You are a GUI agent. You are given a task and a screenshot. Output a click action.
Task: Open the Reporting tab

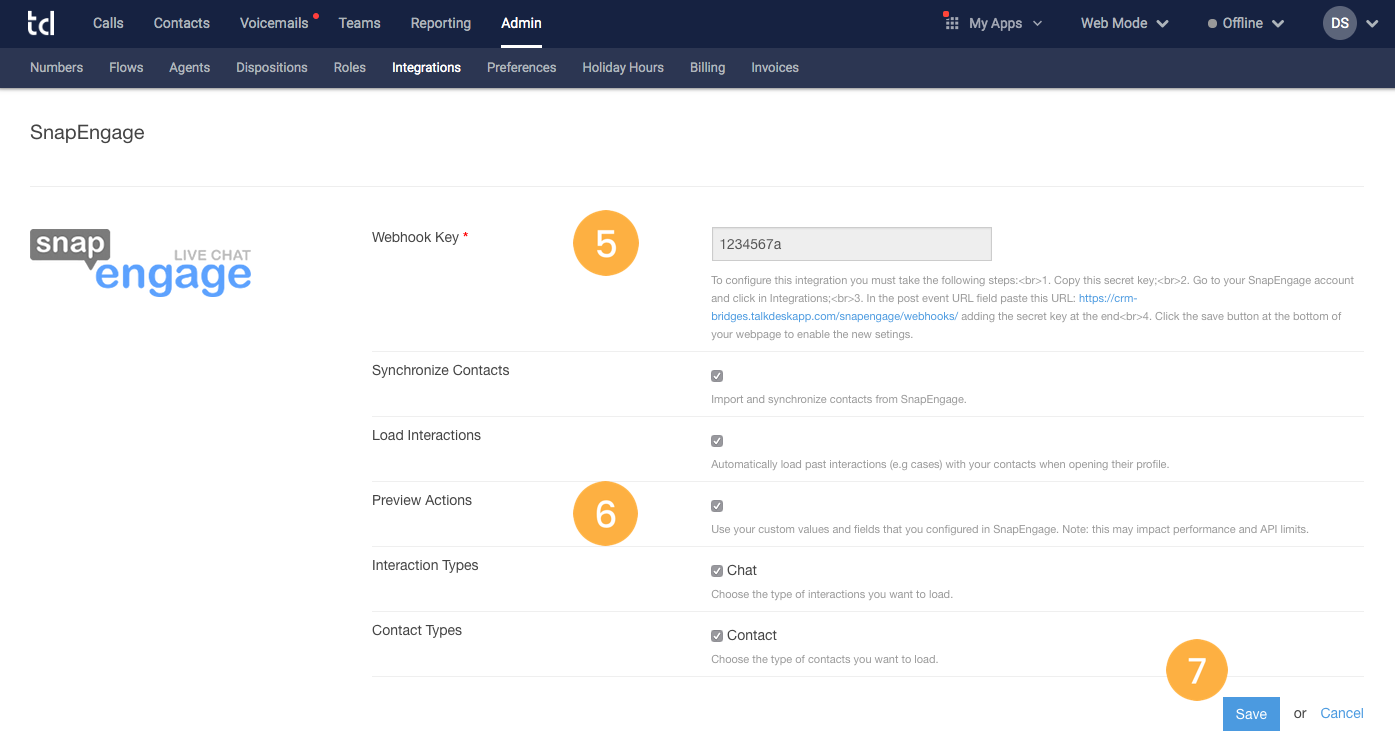(441, 23)
